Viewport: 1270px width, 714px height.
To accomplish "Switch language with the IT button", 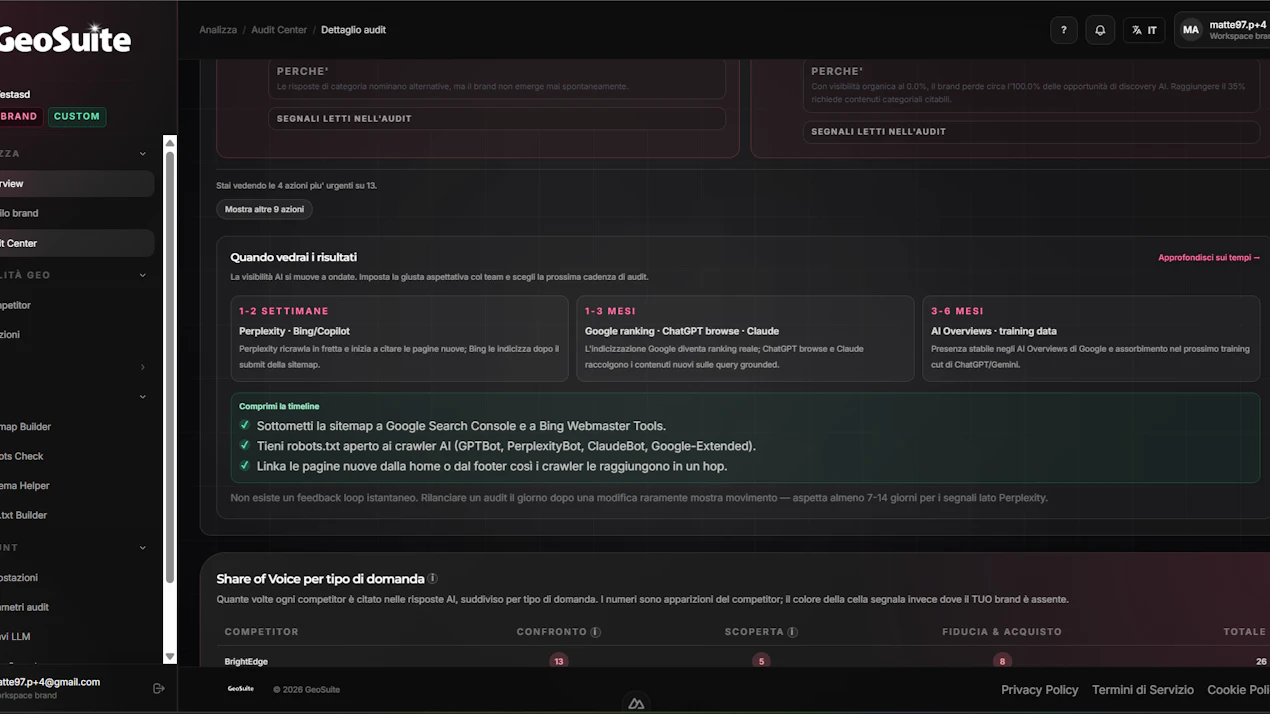I will [x=1144, y=30].
